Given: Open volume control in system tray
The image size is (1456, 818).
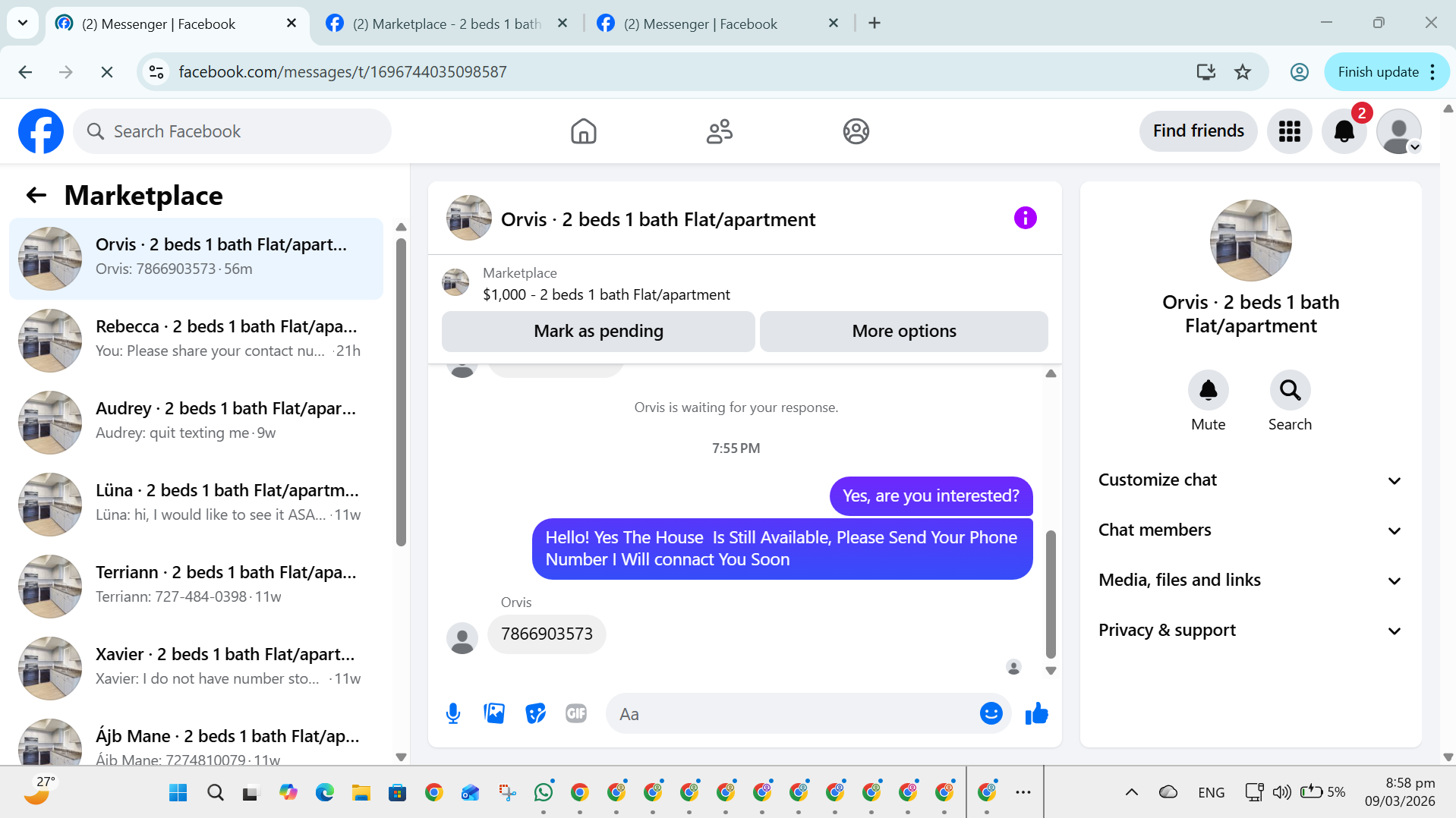Looking at the screenshot, I should [1281, 792].
